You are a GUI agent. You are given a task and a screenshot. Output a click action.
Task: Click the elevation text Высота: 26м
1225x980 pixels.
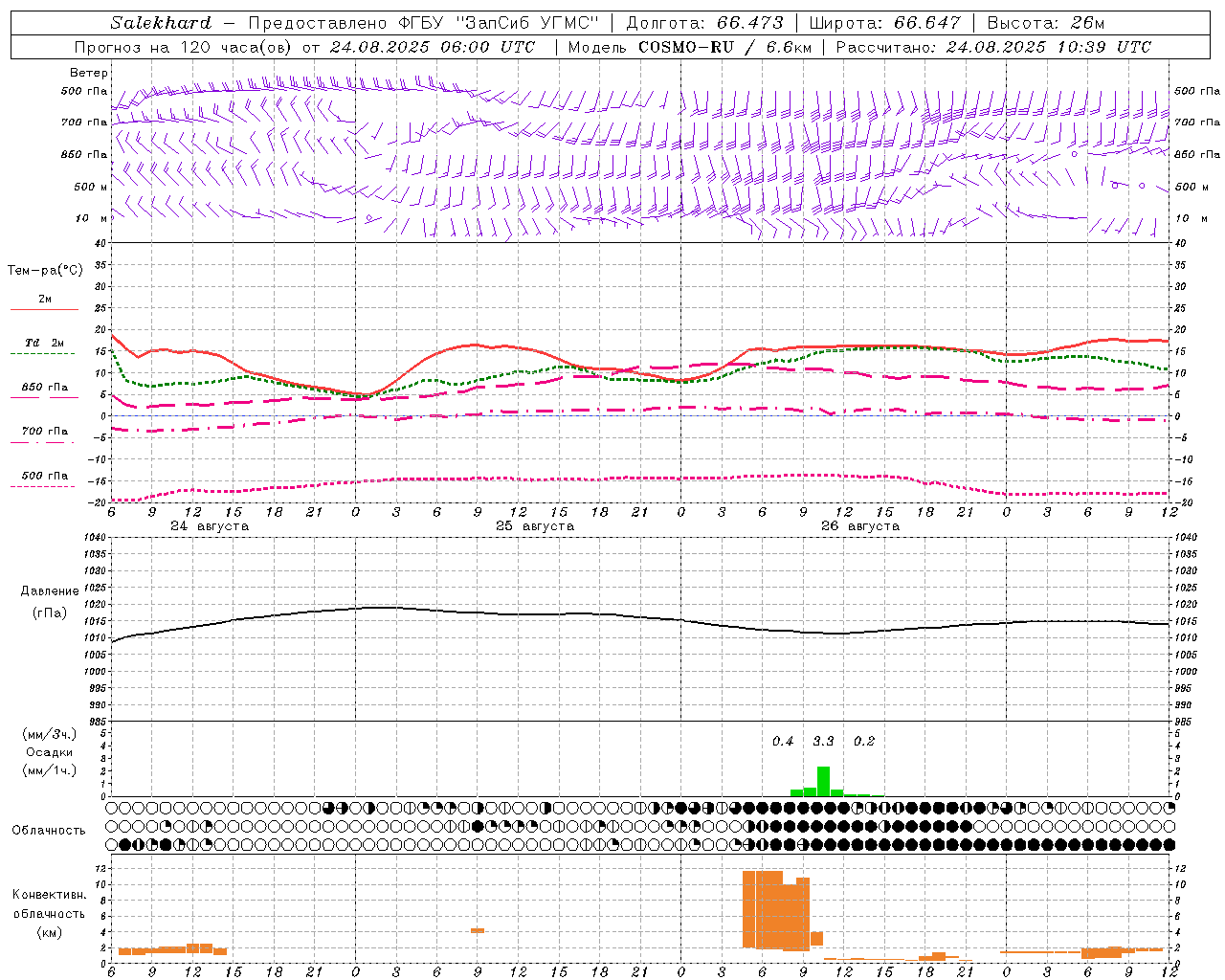[1045, 23]
